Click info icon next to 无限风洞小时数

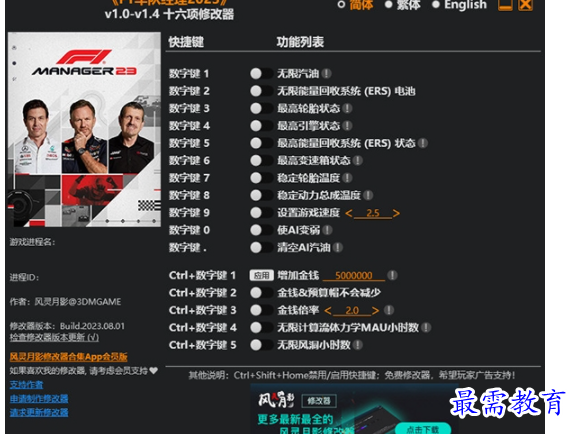(x=358, y=345)
